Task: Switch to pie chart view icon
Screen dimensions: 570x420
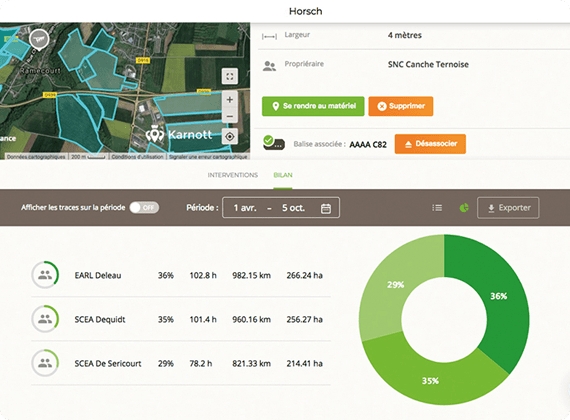Action: point(464,208)
